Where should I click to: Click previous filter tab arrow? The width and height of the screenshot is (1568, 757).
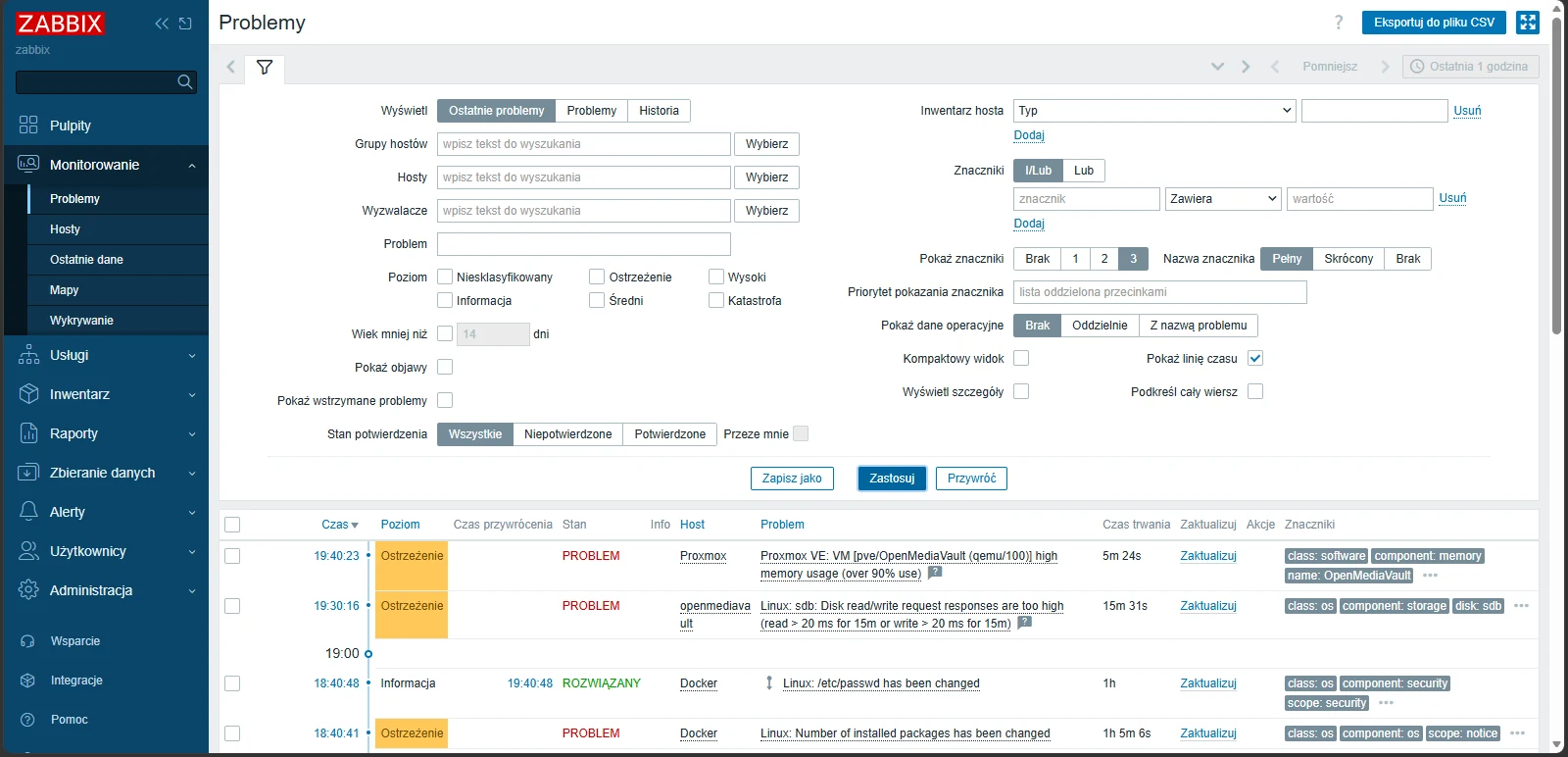(x=231, y=67)
